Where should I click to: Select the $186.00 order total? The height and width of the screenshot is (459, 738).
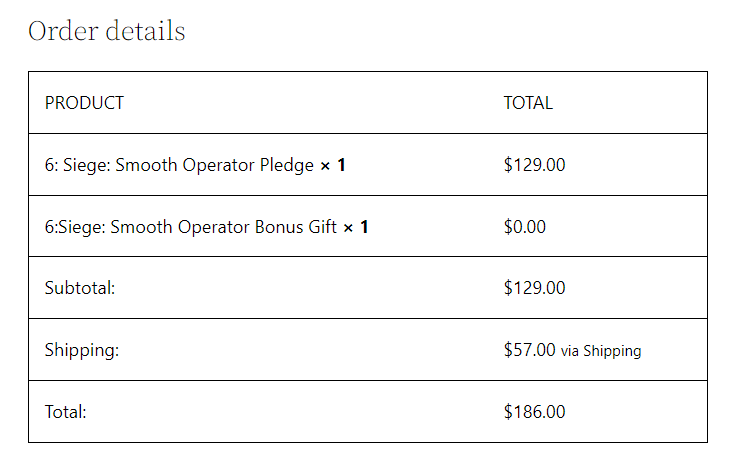[x=535, y=411]
